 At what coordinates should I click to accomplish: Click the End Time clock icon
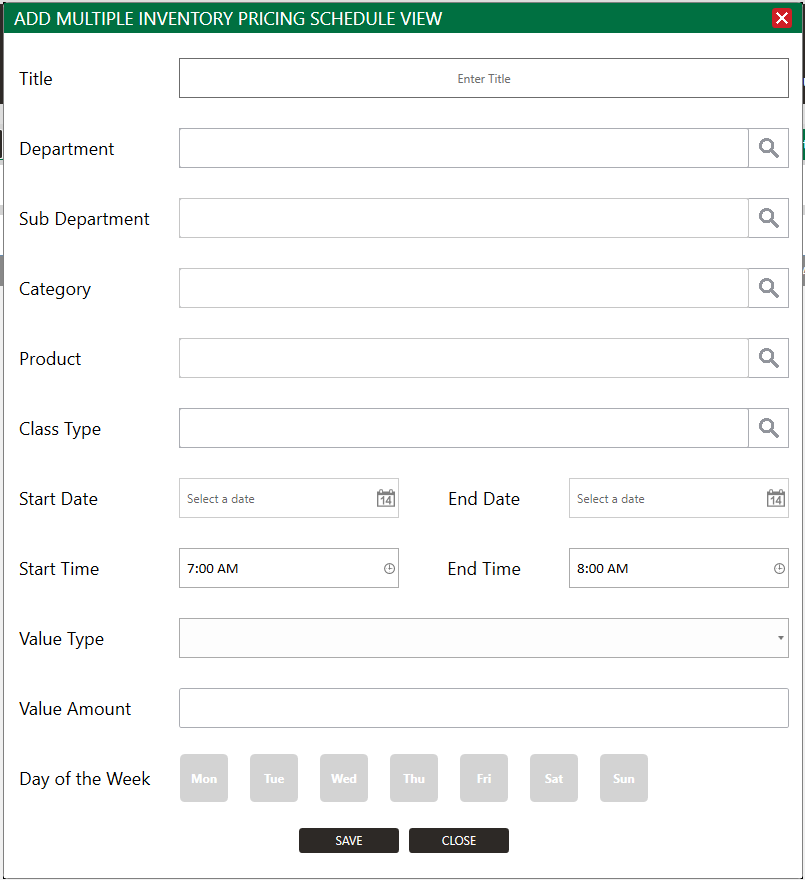779,568
